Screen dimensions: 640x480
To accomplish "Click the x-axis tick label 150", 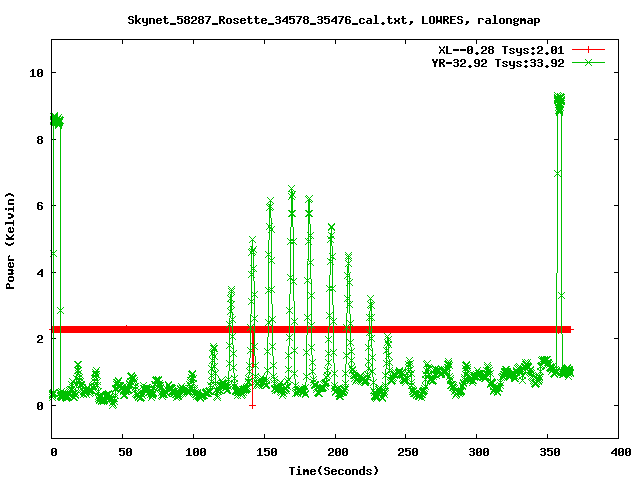I will point(267,452).
